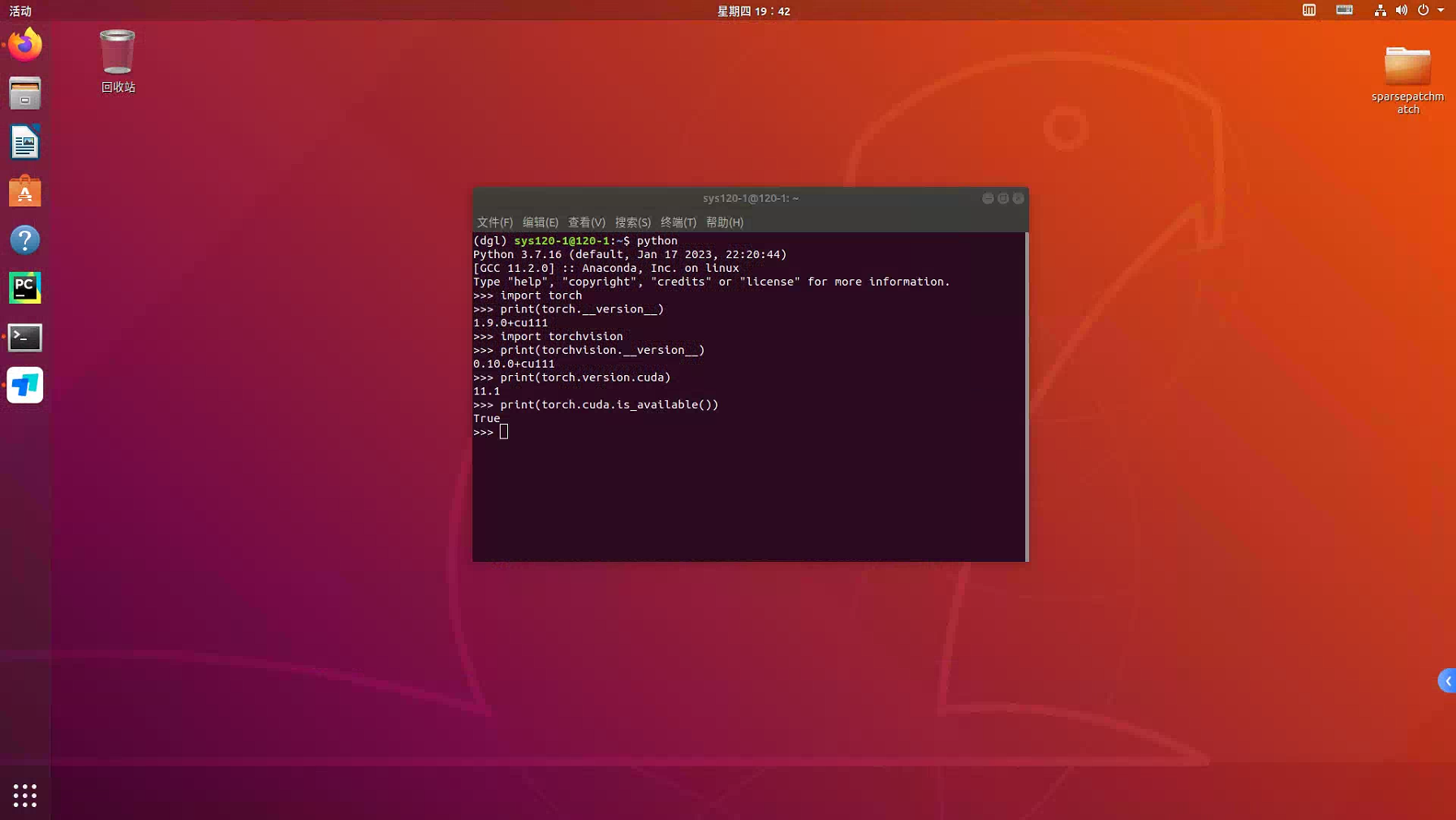The width and height of the screenshot is (1456, 820).
Task: Open the Activities overview
Action: coord(20,11)
